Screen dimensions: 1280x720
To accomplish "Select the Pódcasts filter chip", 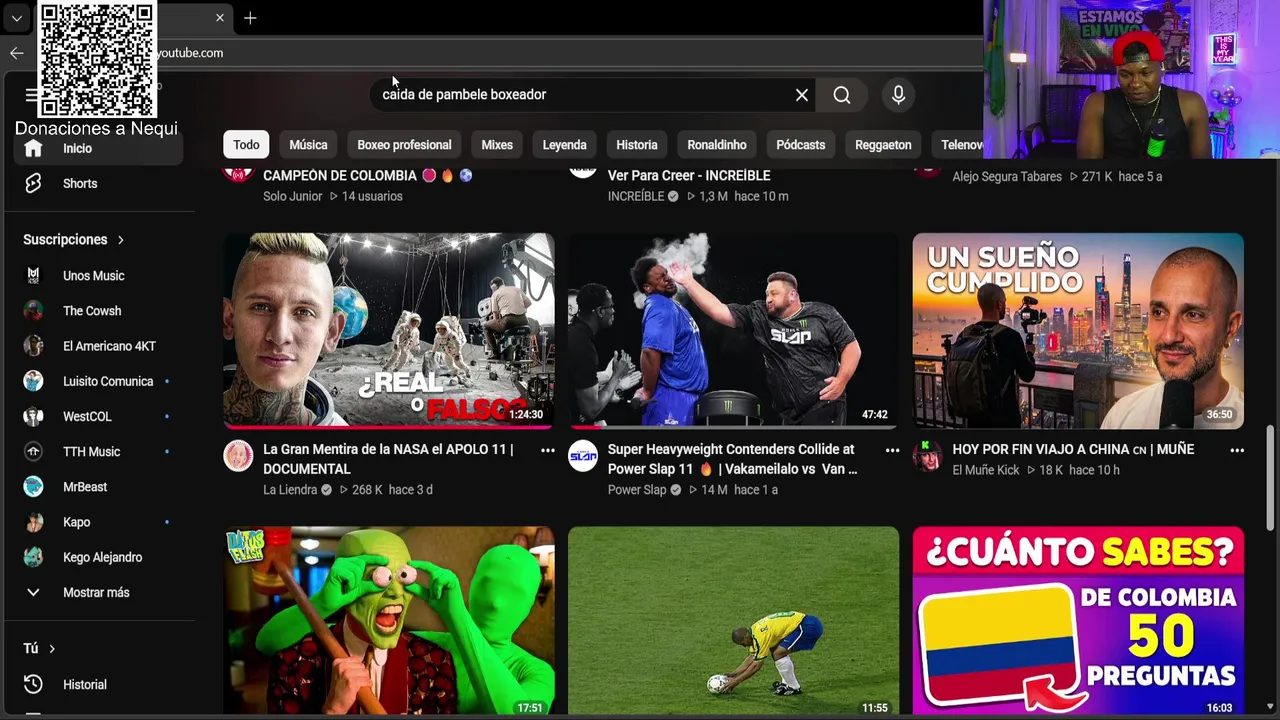I will (801, 145).
